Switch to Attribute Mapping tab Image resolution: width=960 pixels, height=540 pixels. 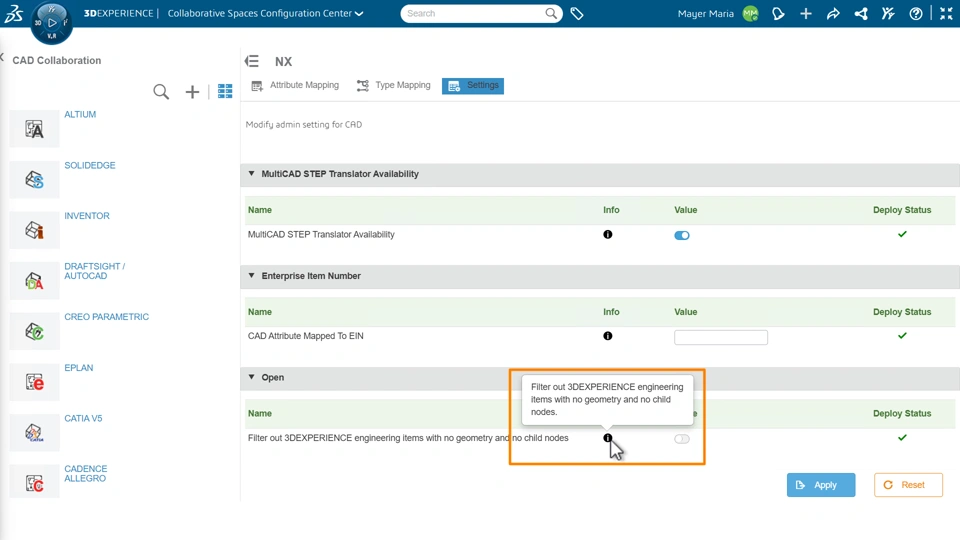pos(295,86)
